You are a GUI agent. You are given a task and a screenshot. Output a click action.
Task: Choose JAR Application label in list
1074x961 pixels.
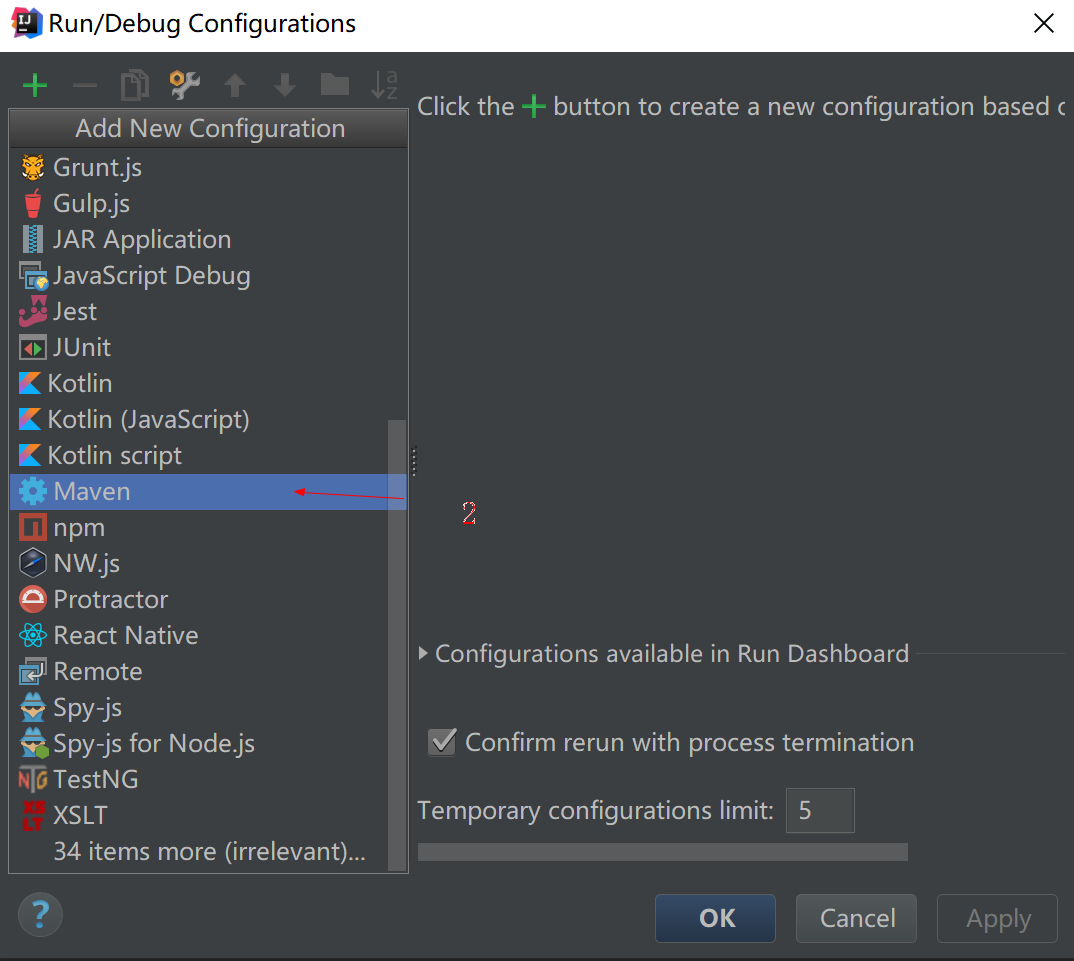click(x=142, y=239)
